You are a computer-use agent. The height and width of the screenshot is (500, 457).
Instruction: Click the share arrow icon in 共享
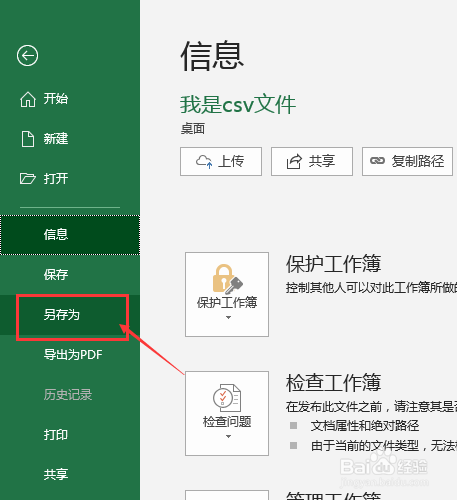(294, 162)
